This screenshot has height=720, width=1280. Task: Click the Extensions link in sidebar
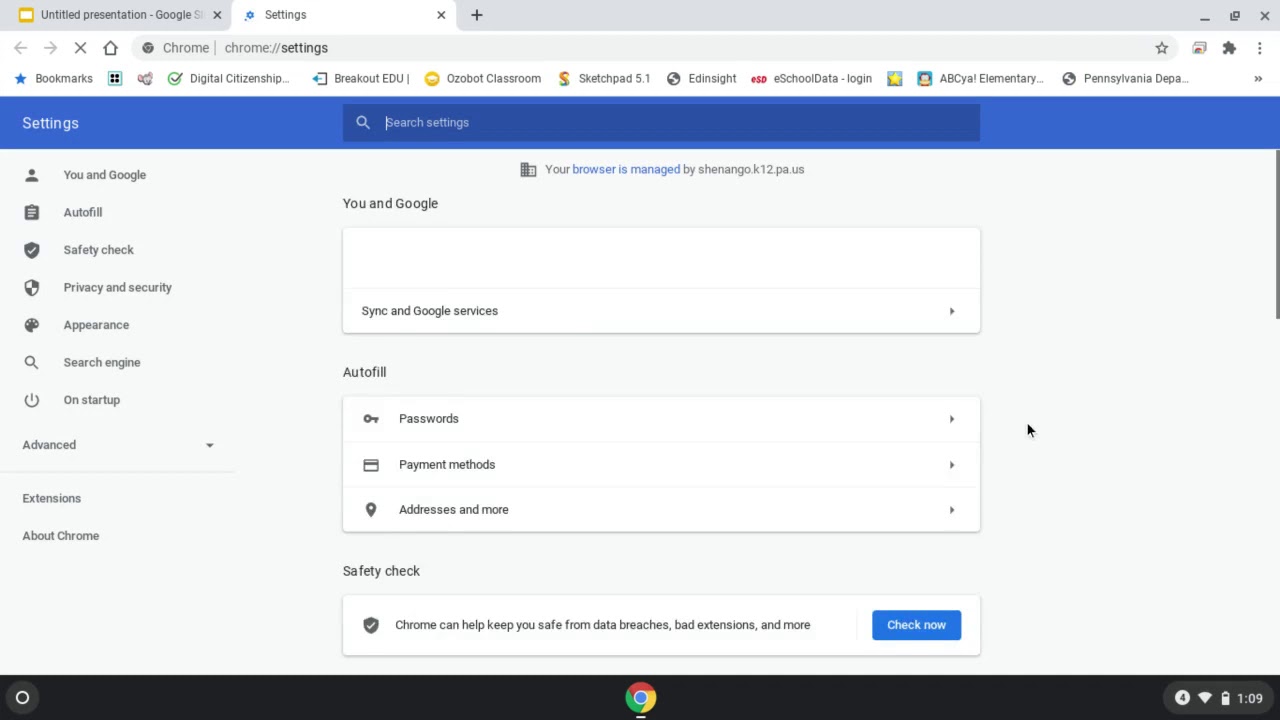pyautogui.click(x=52, y=498)
